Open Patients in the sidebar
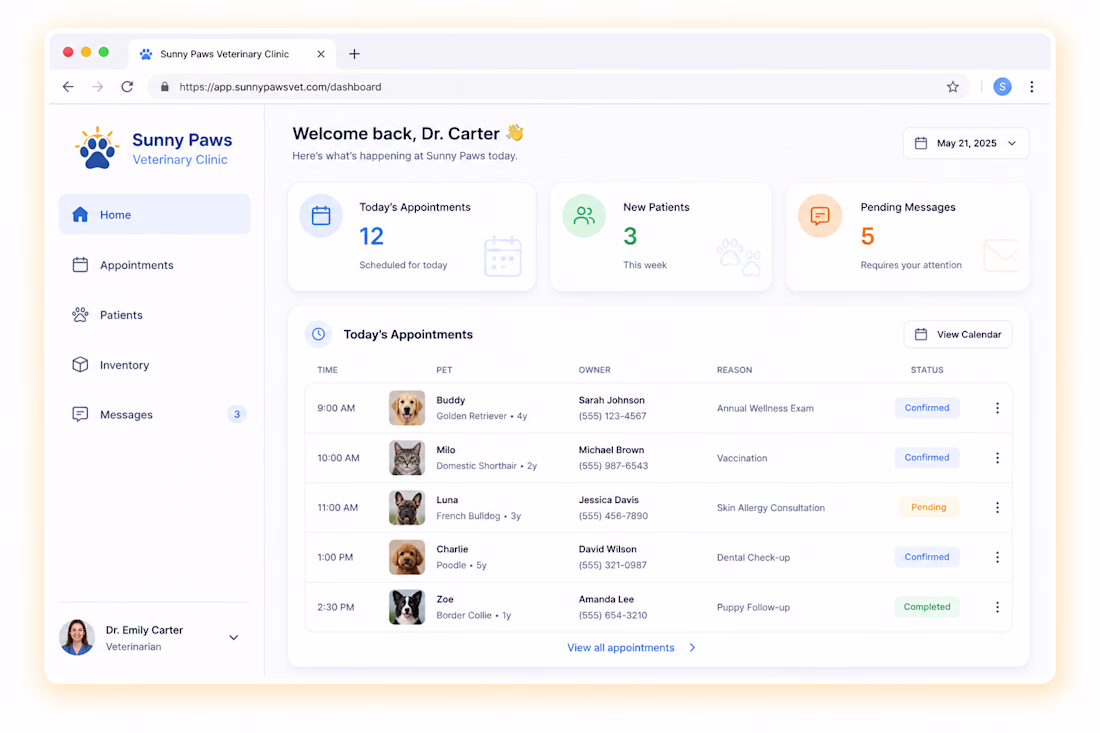 coord(154,315)
